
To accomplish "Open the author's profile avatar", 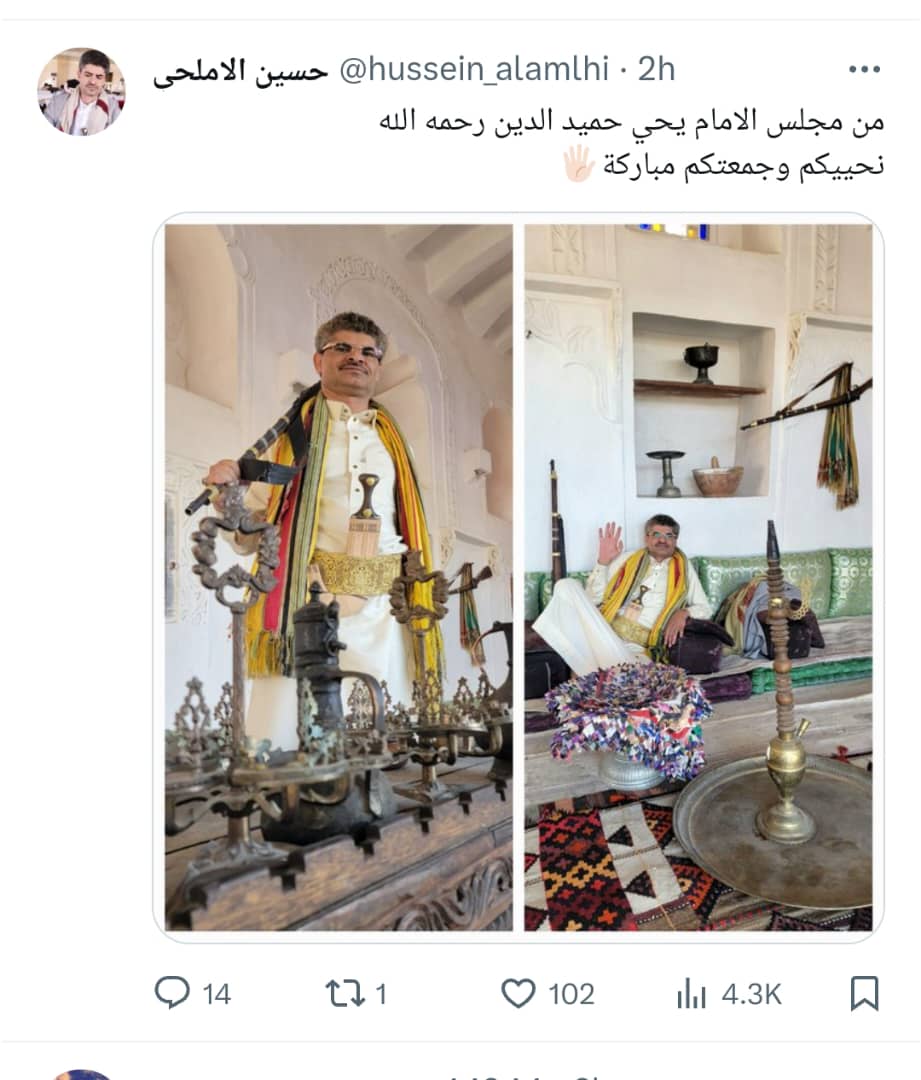I will [81, 91].
